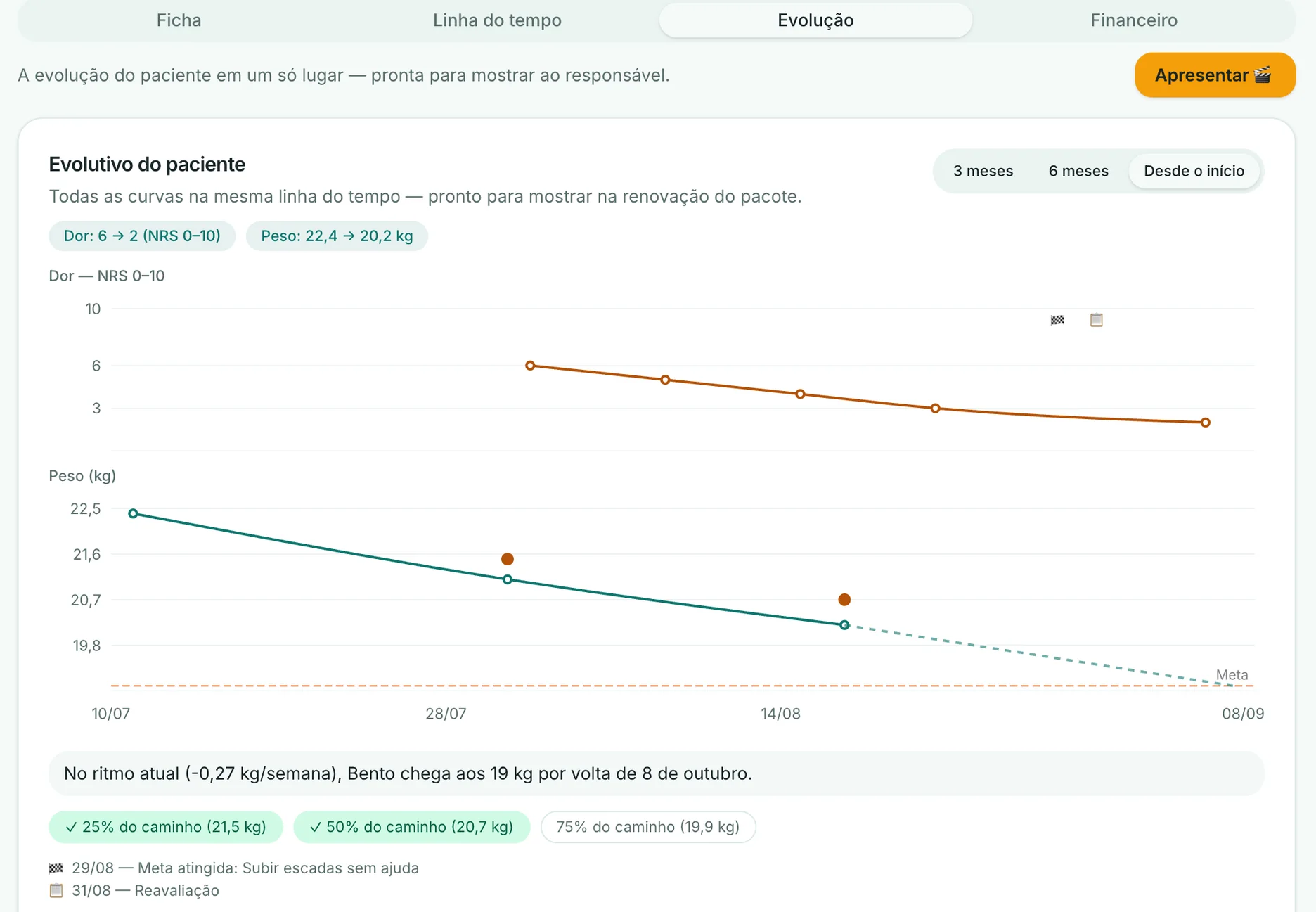1316x912 pixels.
Task: Click the Dor 6 → 2 summary chip
Action: pyautogui.click(x=142, y=236)
